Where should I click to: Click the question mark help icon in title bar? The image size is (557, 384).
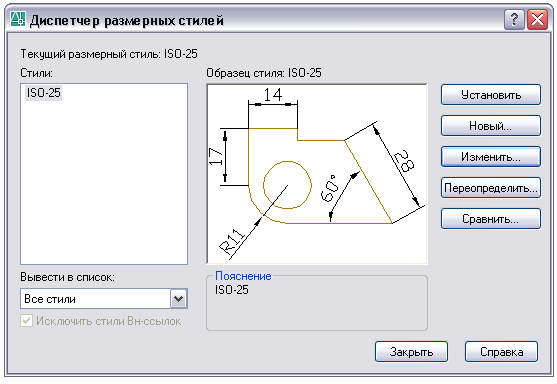(514, 20)
